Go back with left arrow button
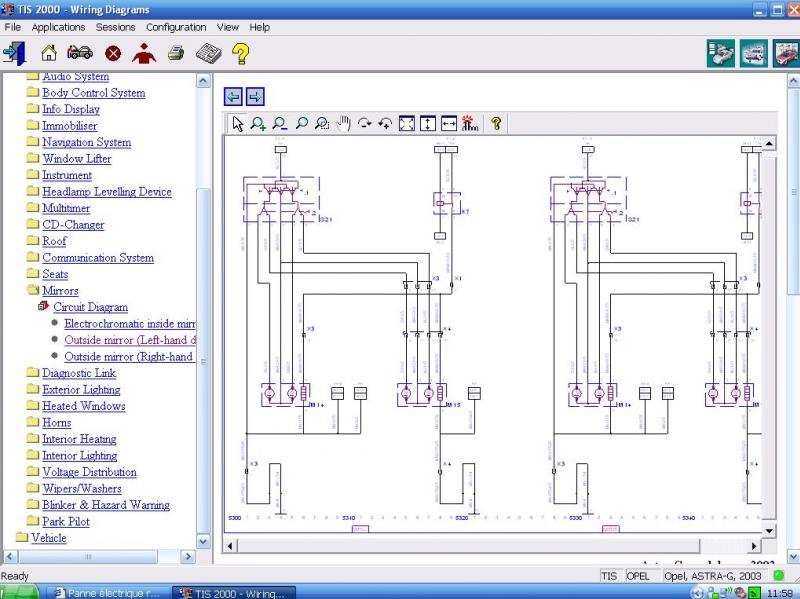The height and width of the screenshot is (599, 800). [233, 96]
